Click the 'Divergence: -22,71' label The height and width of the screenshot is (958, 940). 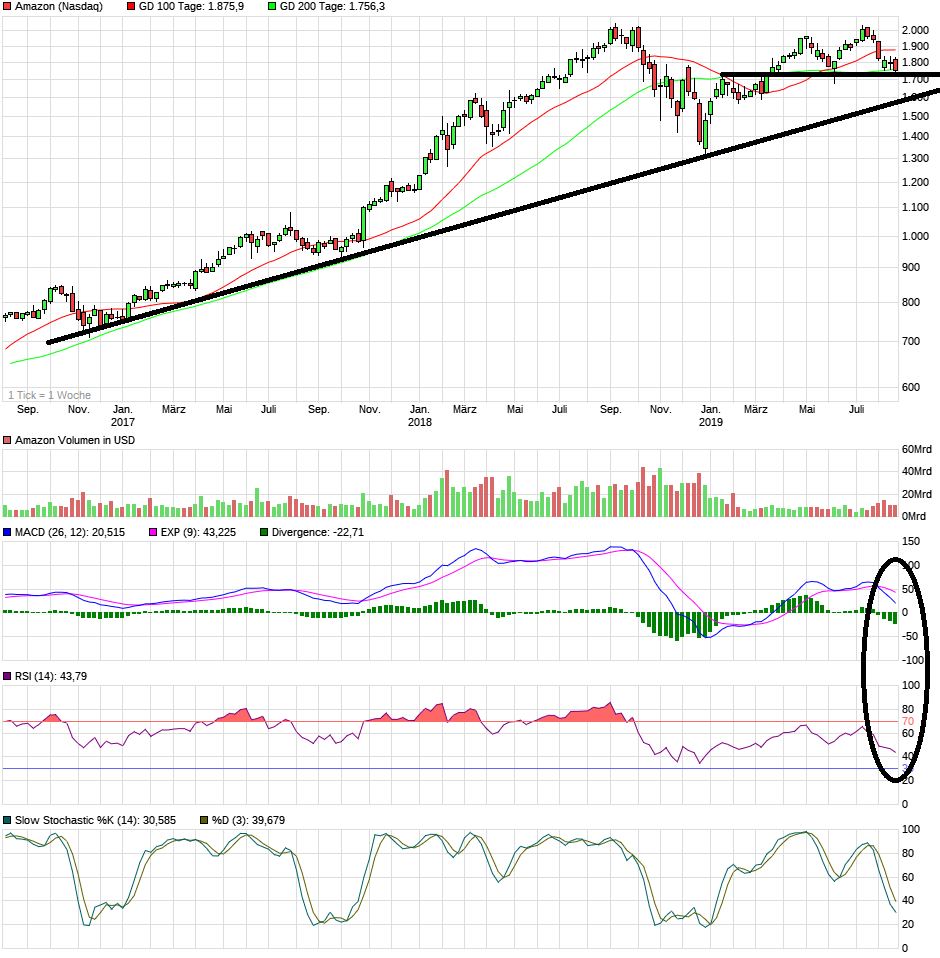[318, 532]
